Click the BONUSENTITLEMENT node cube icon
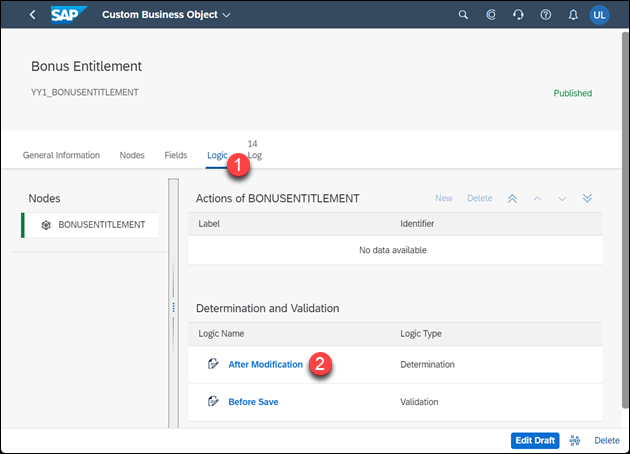 pos(46,225)
